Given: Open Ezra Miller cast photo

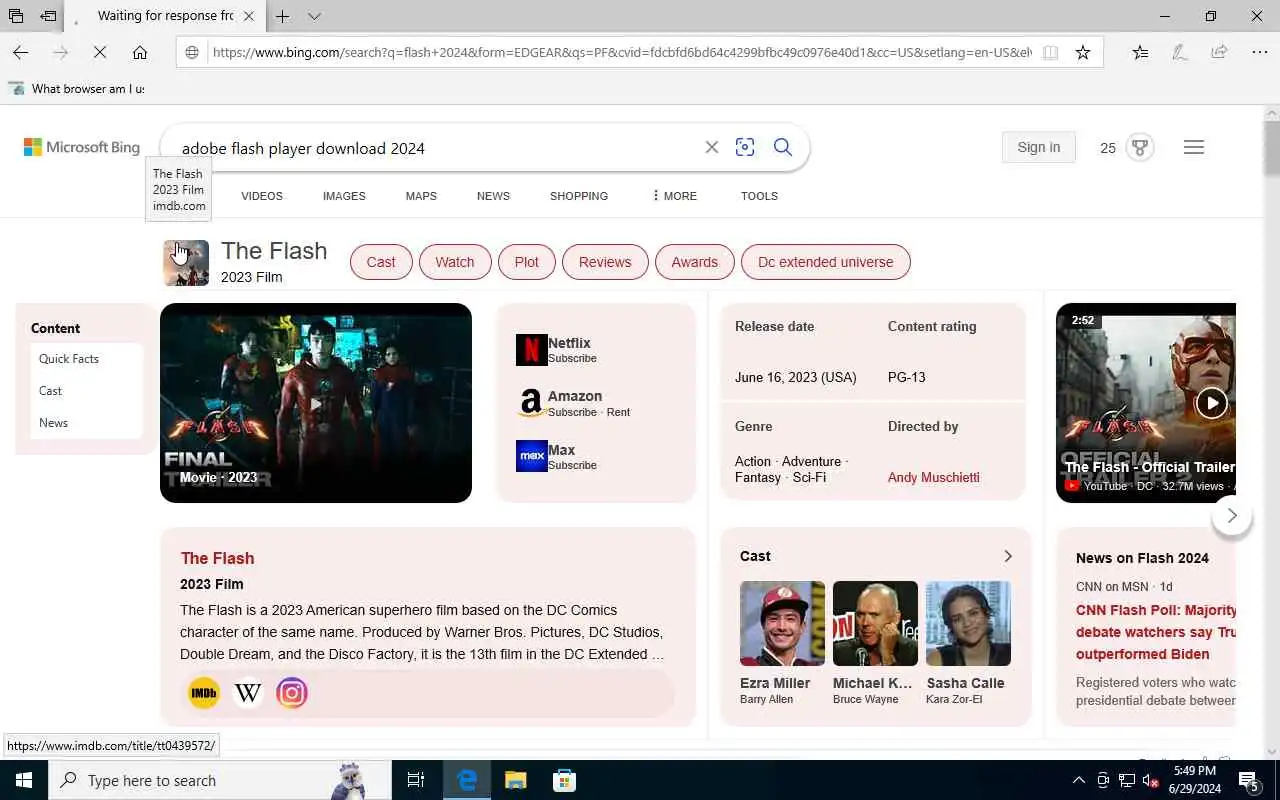Looking at the screenshot, I should (x=782, y=623).
